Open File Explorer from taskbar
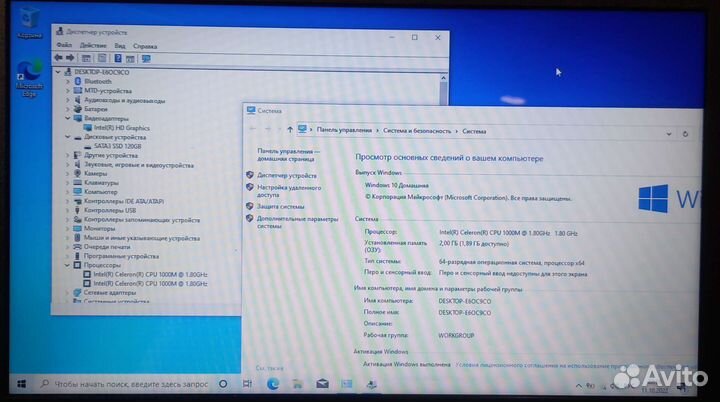The height and width of the screenshot is (402, 720). 298,384
